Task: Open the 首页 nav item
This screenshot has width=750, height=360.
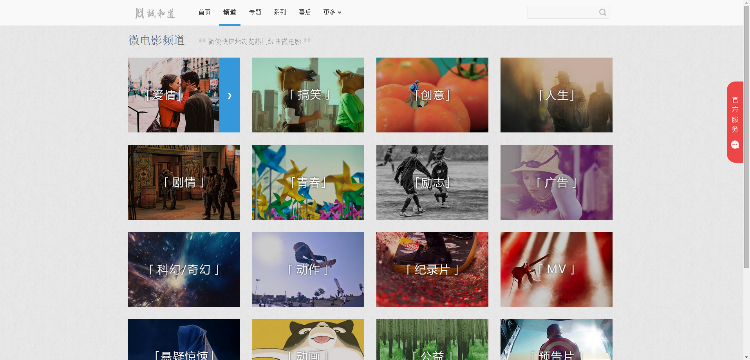Action: pos(204,12)
